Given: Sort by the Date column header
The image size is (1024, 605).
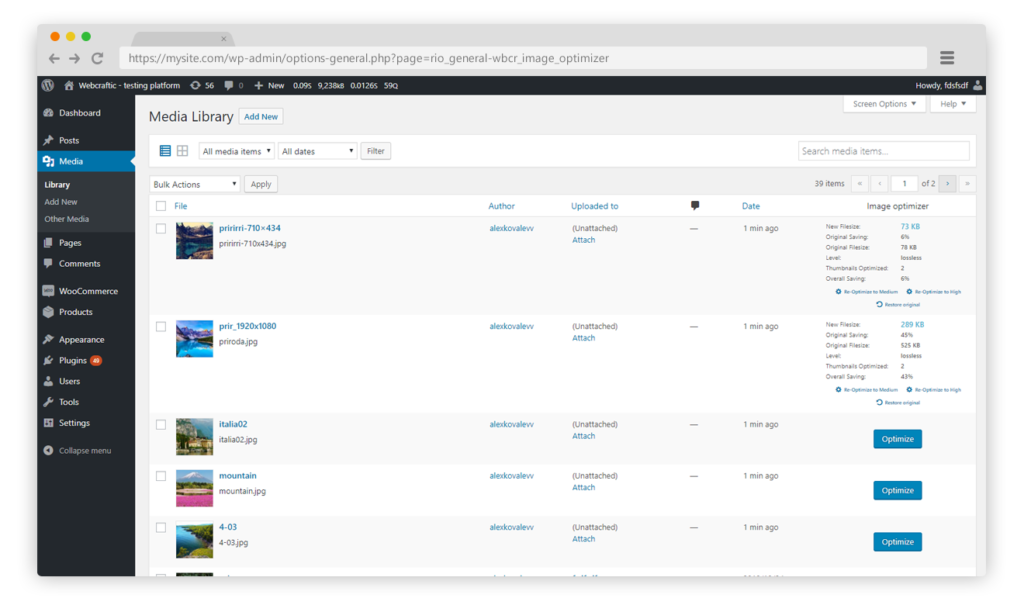Looking at the screenshot, I should click(x=750, y=206).
